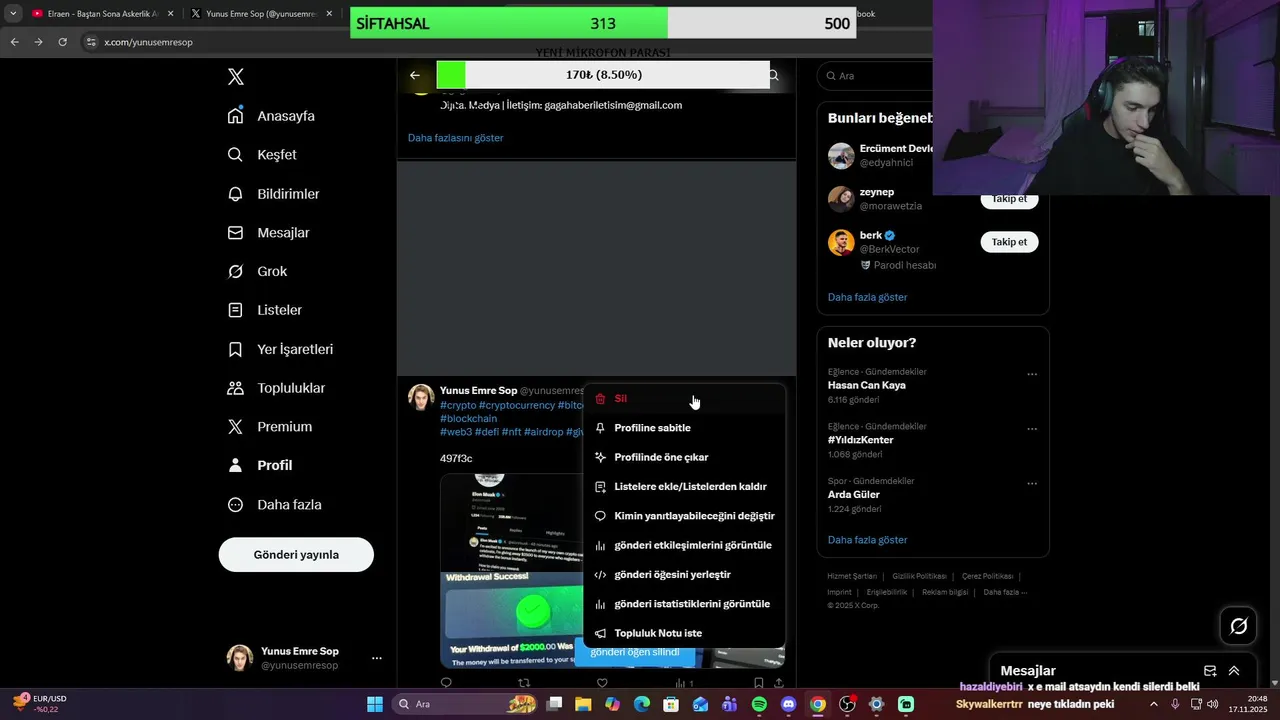Click Gönderi yayınla button
The width and height of the screenshot is (1280, 720).
(296, 555)
